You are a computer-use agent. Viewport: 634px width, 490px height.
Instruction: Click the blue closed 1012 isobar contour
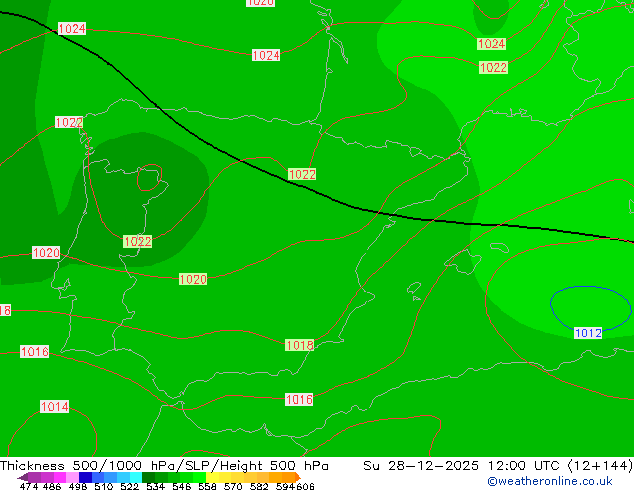point(591,308)
